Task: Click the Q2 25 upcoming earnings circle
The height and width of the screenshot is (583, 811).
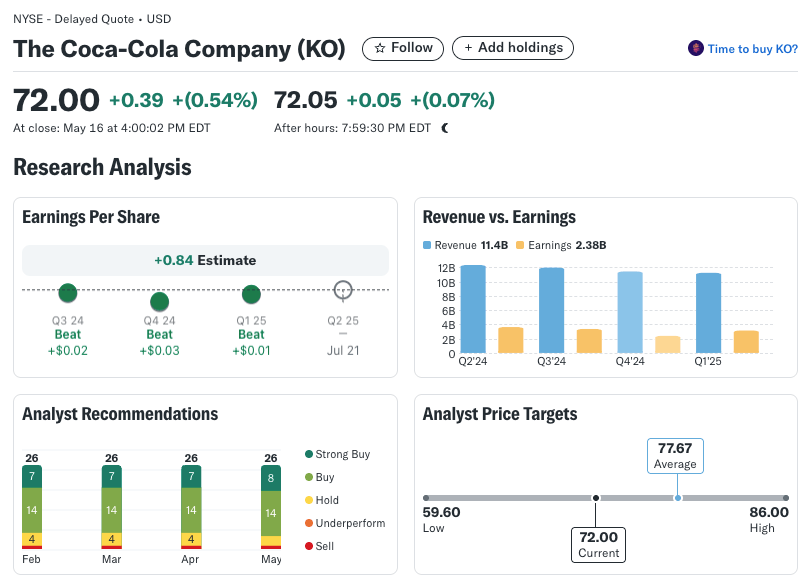Action: coord(343,290)
